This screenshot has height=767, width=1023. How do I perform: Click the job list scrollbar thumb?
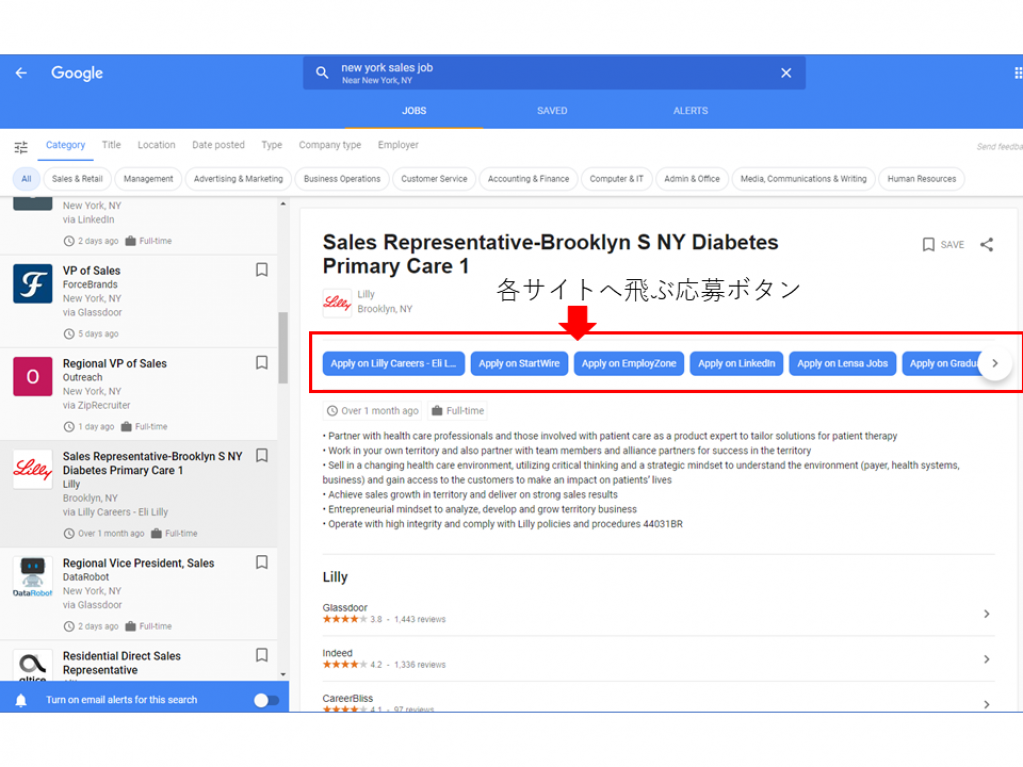tap(283, 348)
